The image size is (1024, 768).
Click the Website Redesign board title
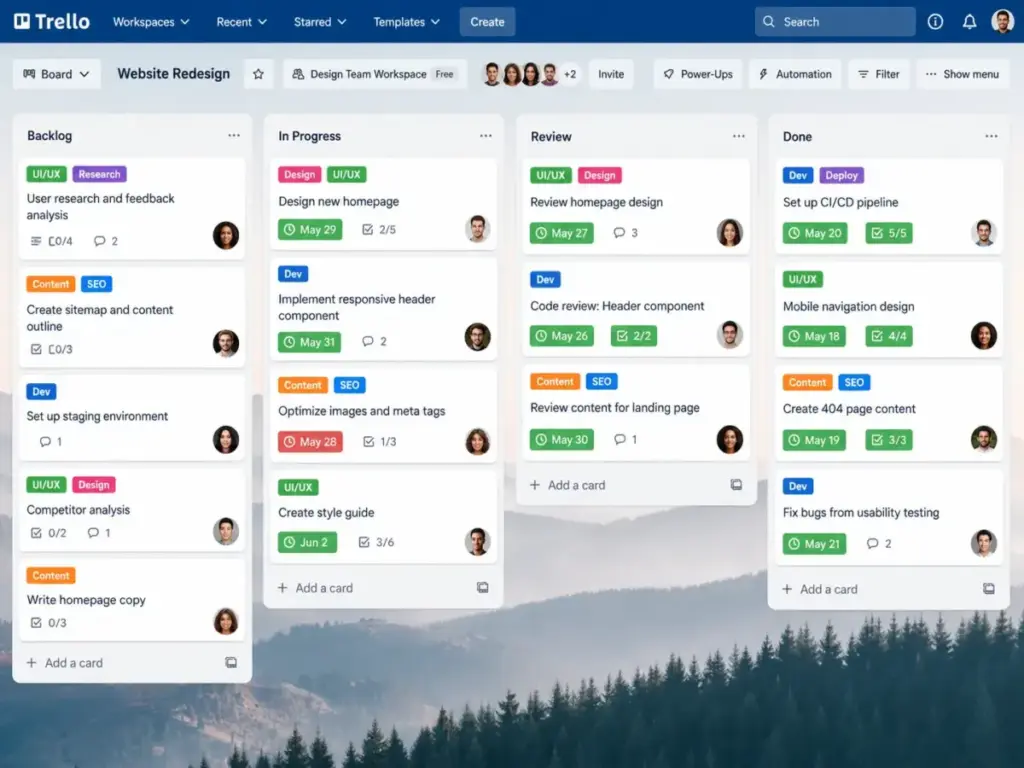pyautogui.click(x=174, y=74)
